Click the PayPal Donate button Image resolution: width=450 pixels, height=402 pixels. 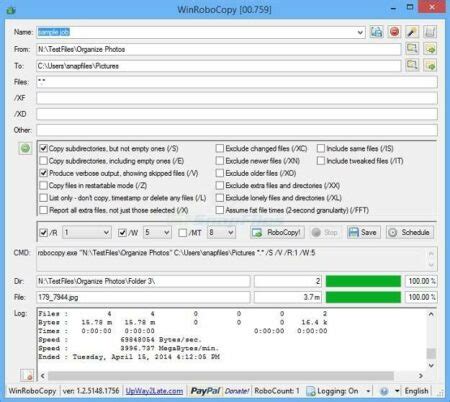[x=220, y=391]
